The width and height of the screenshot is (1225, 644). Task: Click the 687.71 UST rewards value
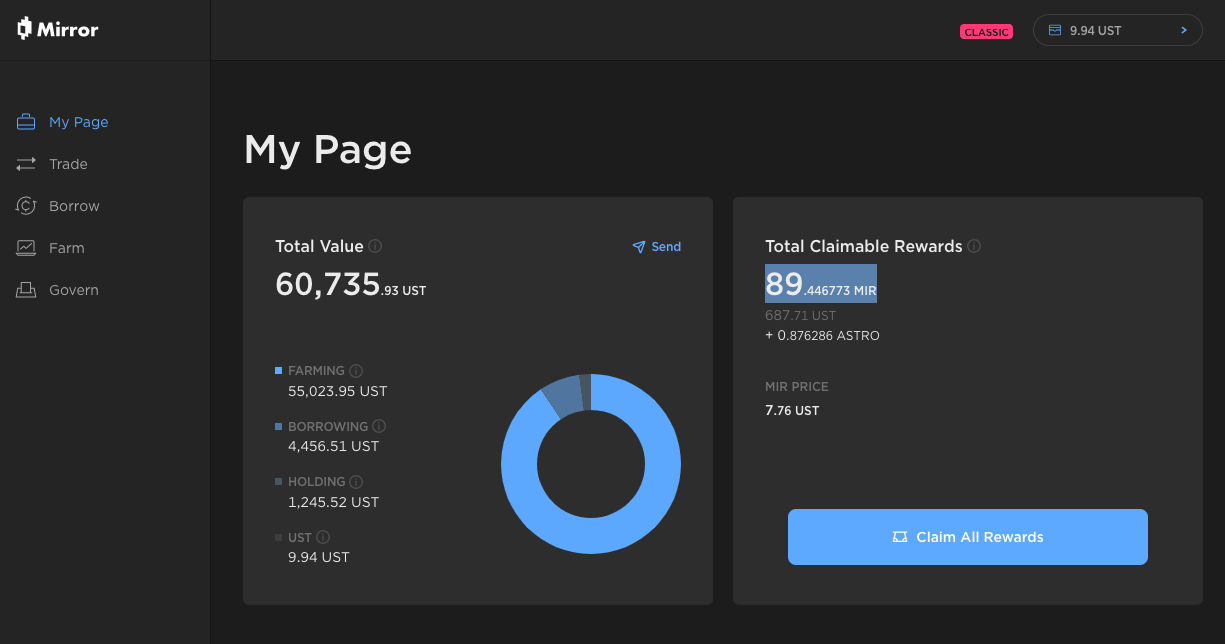[x=800, y=315]
